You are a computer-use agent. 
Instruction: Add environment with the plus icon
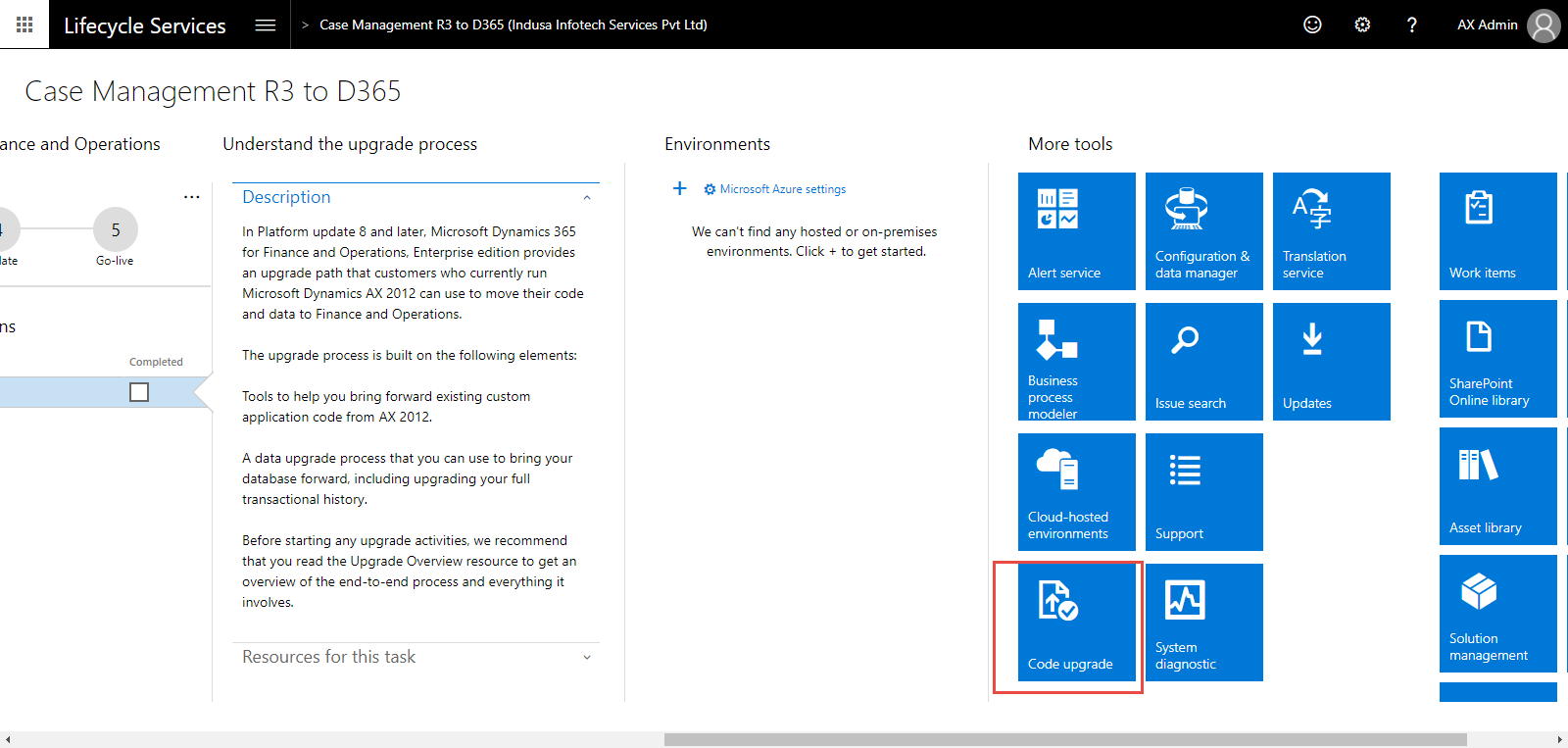coord(679,188)
